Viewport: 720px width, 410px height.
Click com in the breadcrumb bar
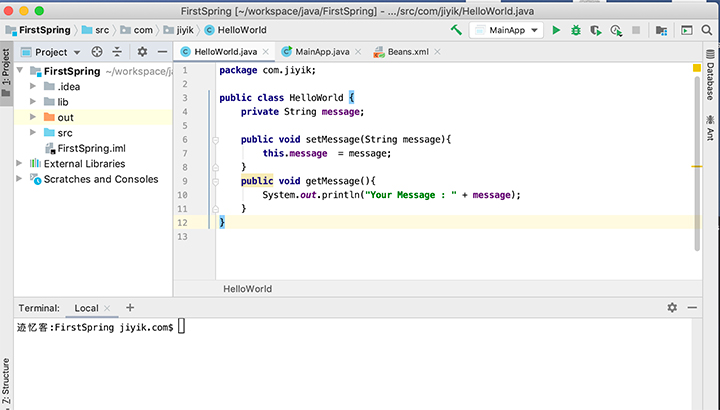point(136,30)
